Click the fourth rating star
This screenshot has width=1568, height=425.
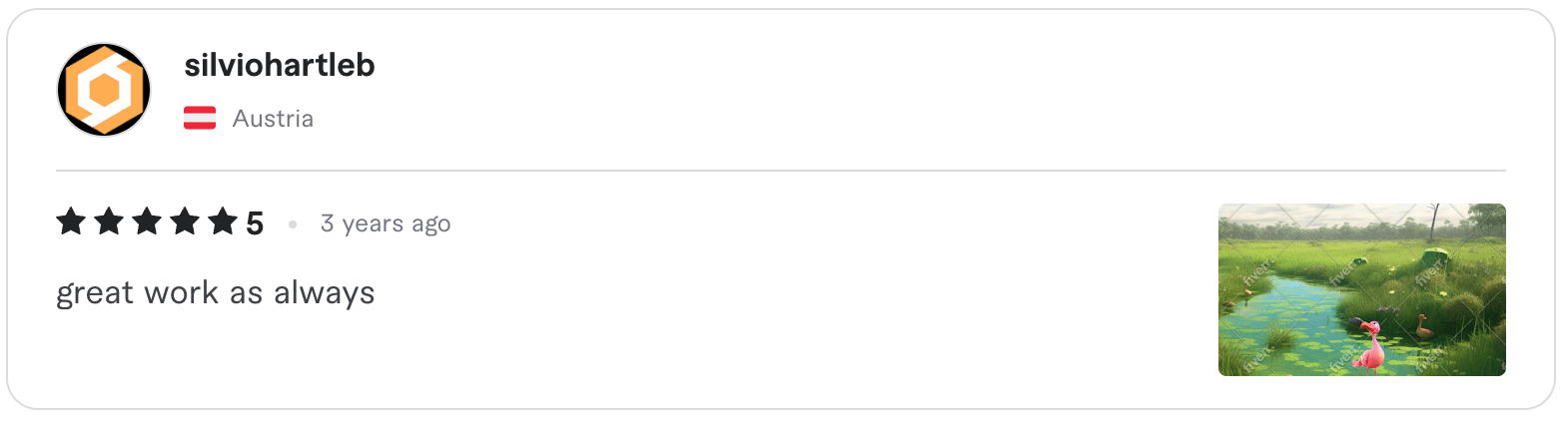185,221
